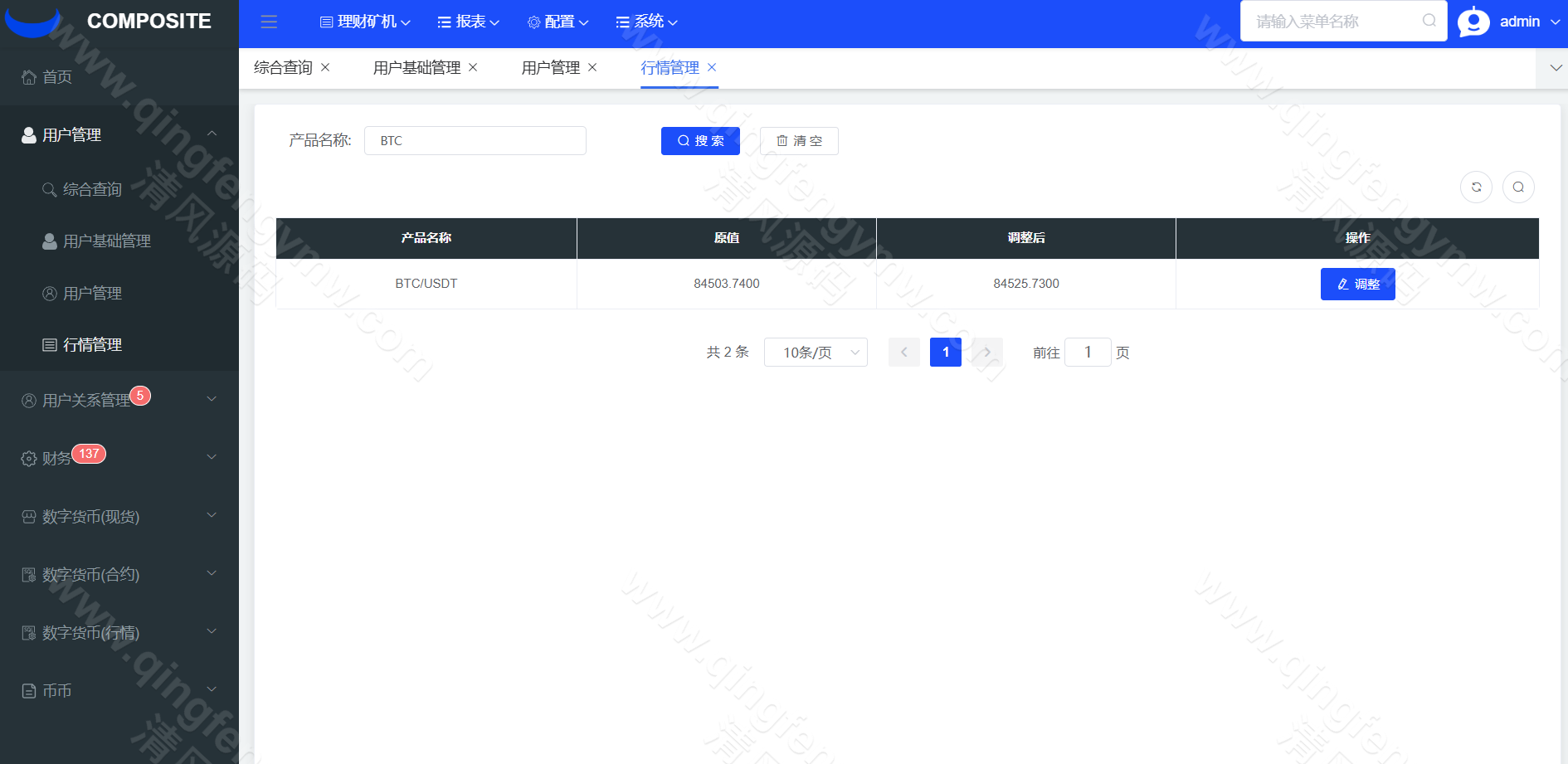Select the 首页 home icon in sidebar
The width and height of the screenshot is (1568, 764).
tap(29, 76)
